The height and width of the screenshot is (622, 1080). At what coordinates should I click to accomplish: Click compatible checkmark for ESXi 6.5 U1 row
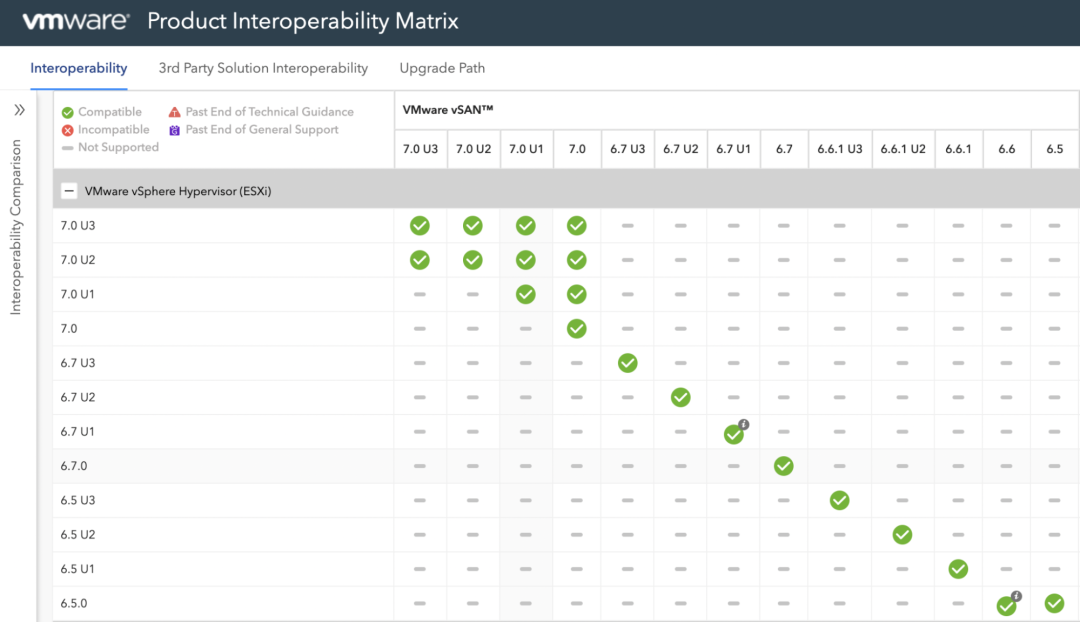click(x=958, y=569)
